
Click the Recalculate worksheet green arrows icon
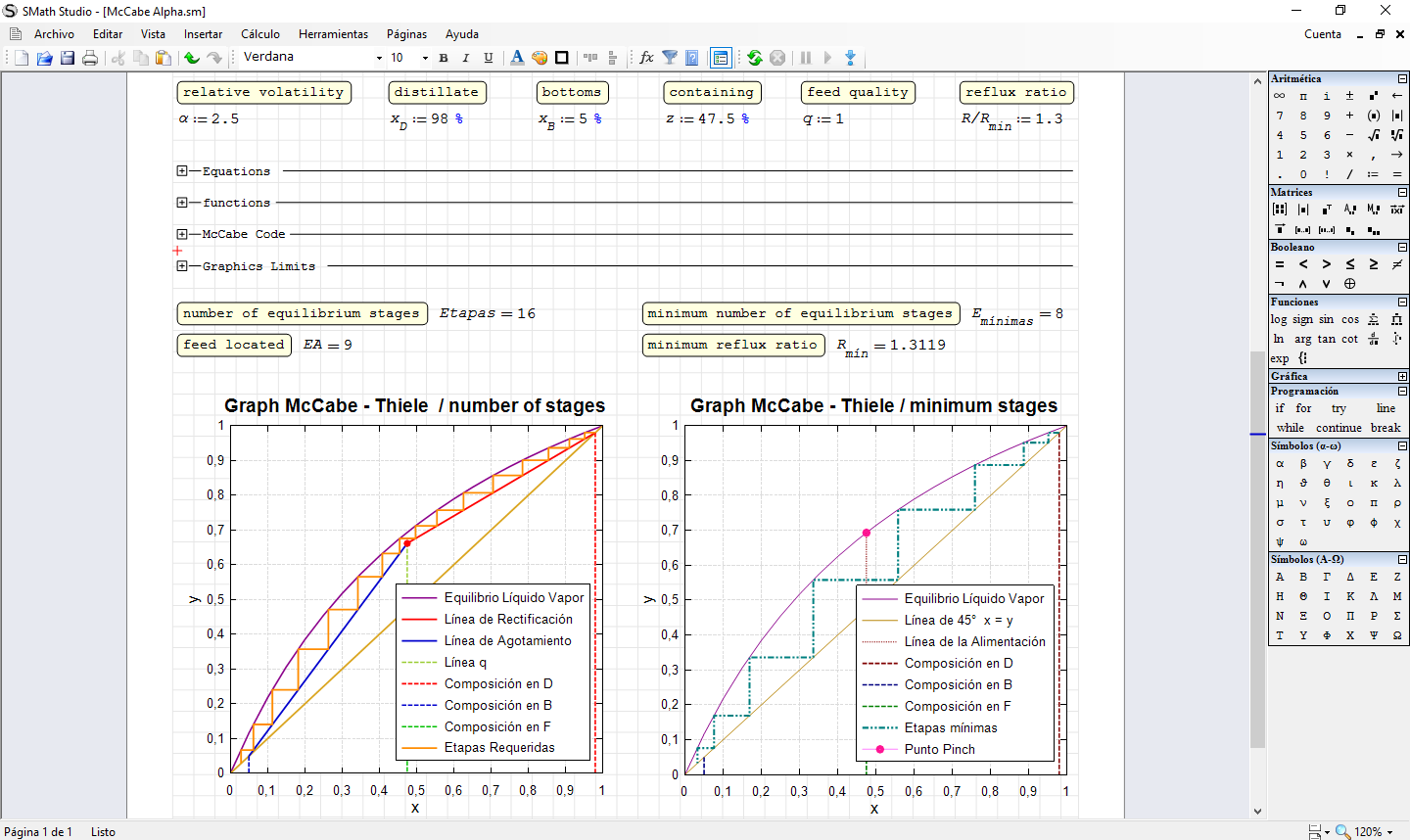point(754,58)
